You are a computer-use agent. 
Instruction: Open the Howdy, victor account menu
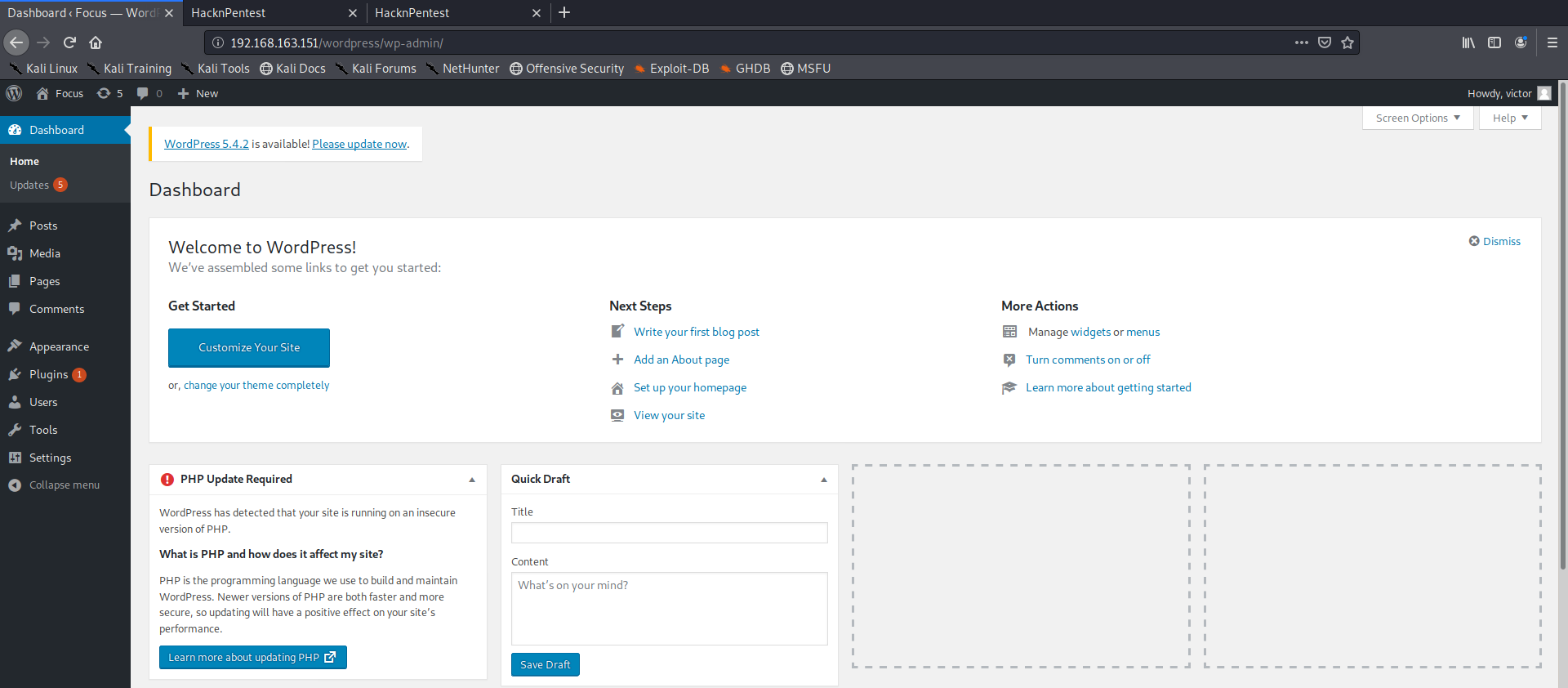(1508, 93)
